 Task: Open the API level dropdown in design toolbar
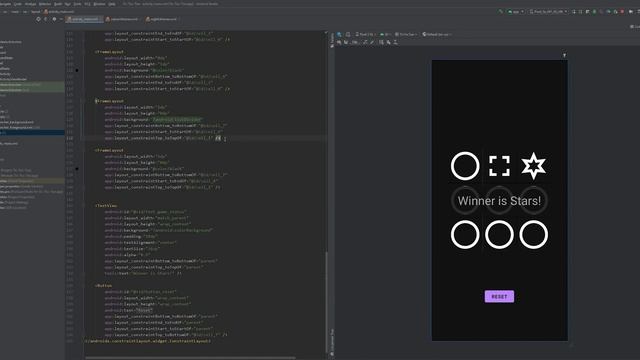point(385,34)
